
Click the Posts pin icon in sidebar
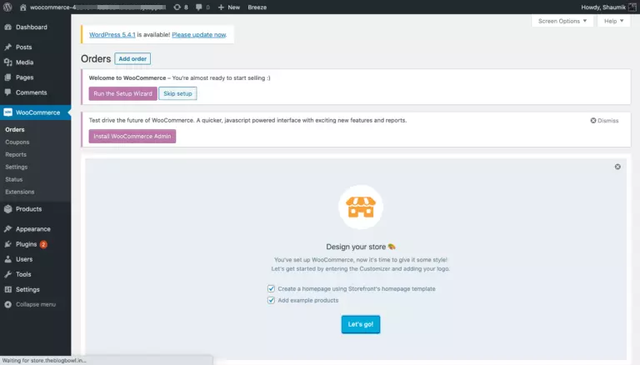click(x=8, y=47)
